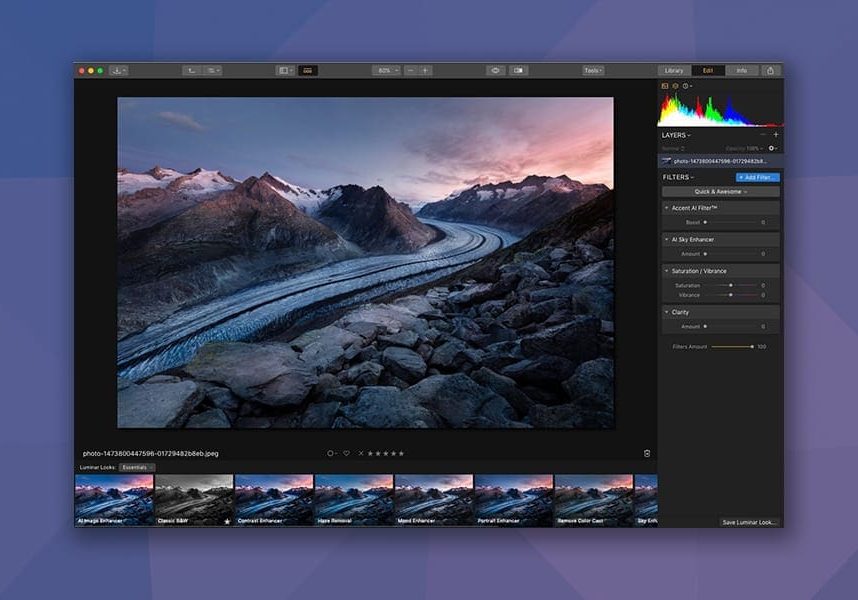The width and height of the screenshot is (858, 600).
Task: Open the history list dropdown
Action: [212, 71]
